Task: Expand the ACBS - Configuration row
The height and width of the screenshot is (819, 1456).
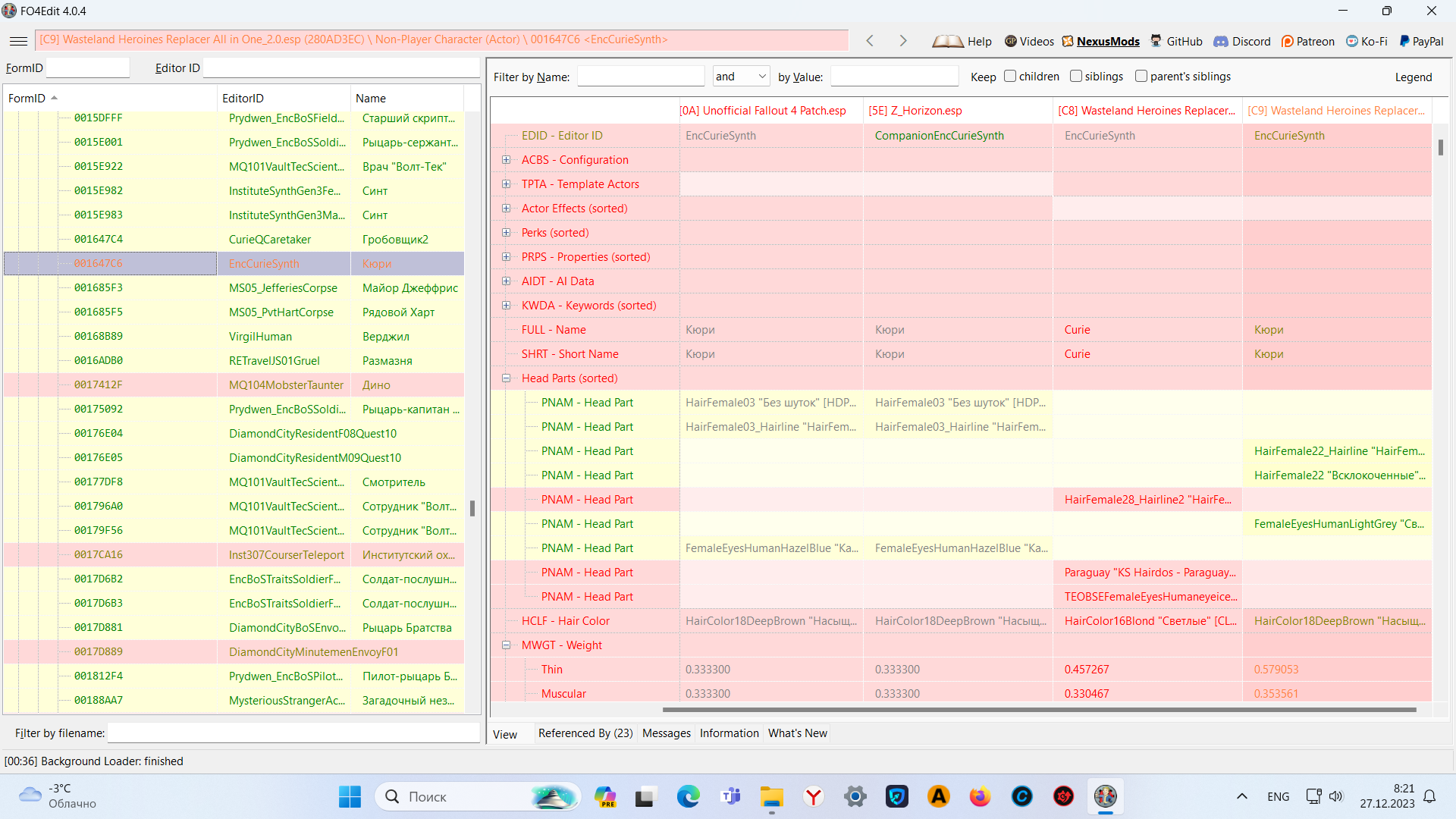Action: (x=506, y=160)
